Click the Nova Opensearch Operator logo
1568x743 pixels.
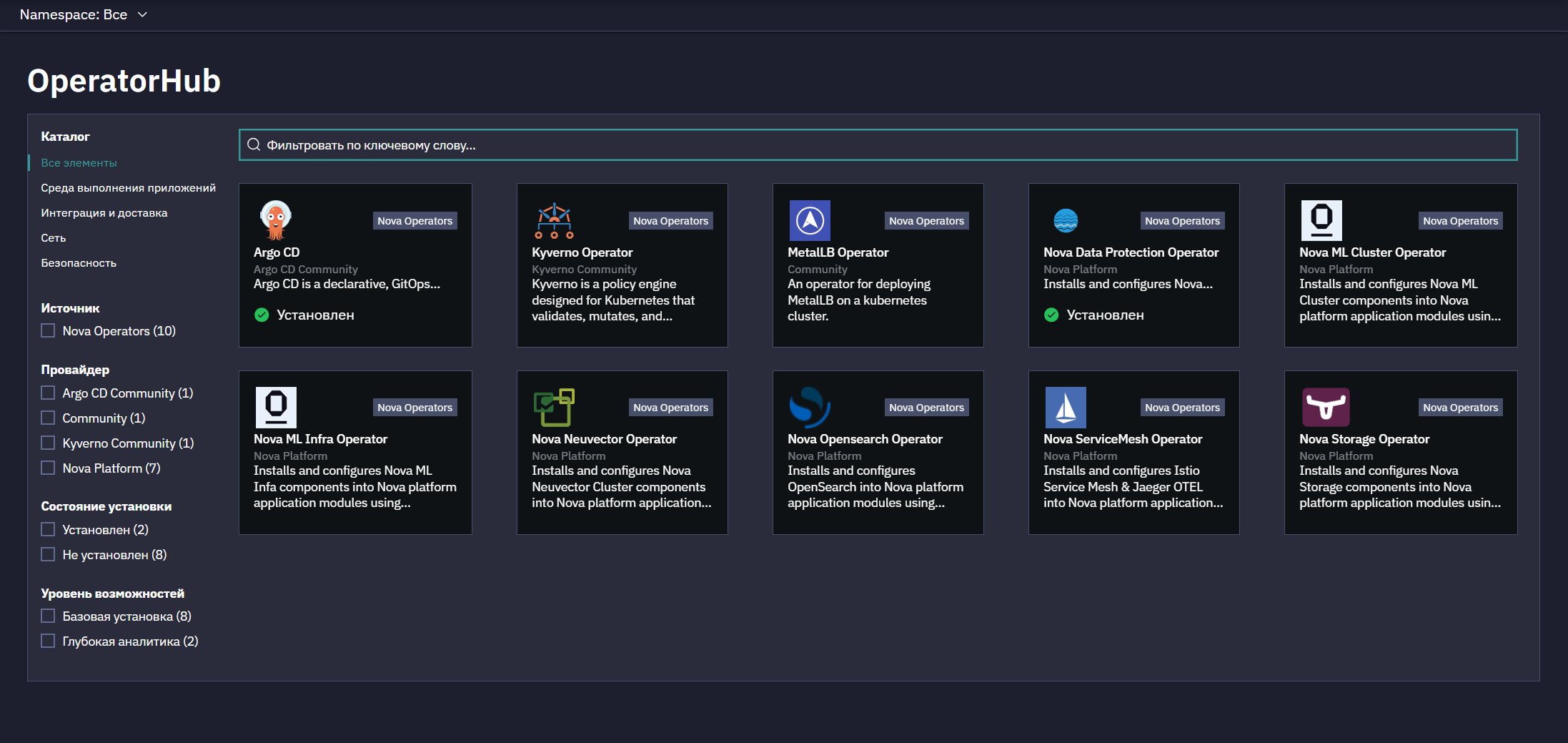(810, 407)
